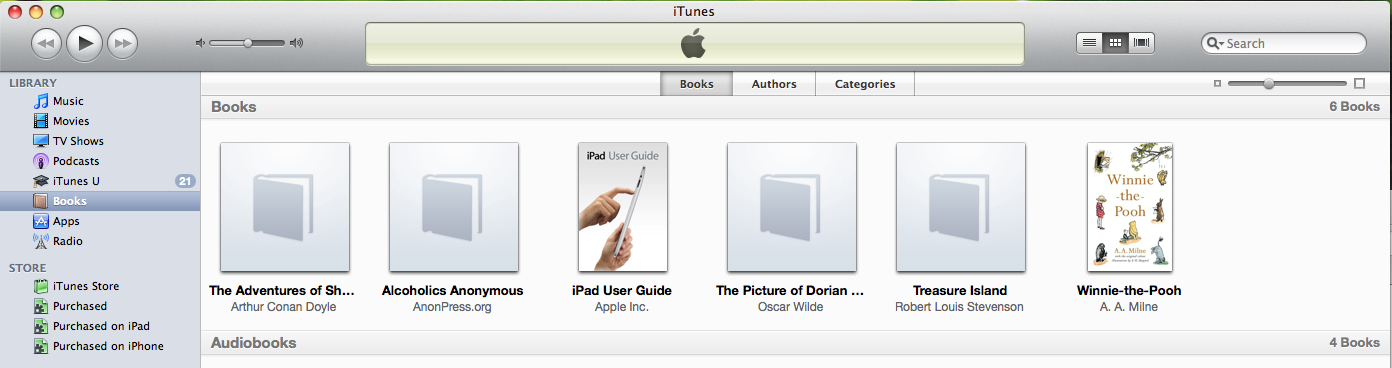The image size is (1392, 368).
Task: Click the iPad User Guide title text
Action: point(622,291)
